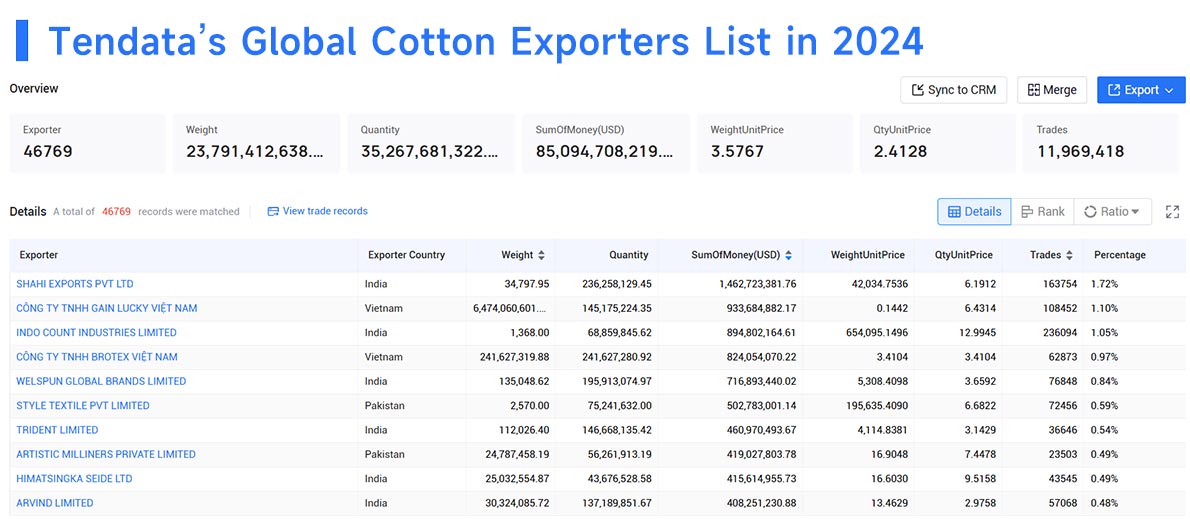The image size is (1190, 519).
Task: Open TRIDENT LIMITED exporter
Action: pos(58,429)
